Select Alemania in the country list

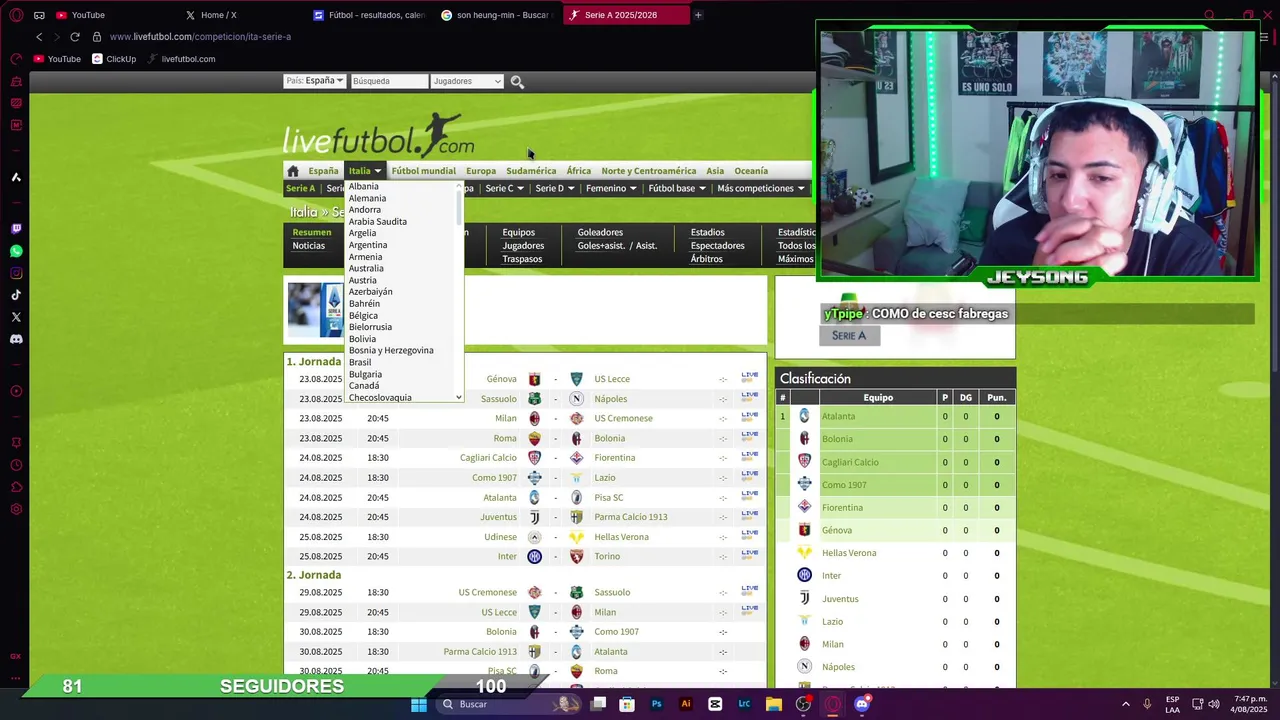pyautogui.click(x=367, y=198)
